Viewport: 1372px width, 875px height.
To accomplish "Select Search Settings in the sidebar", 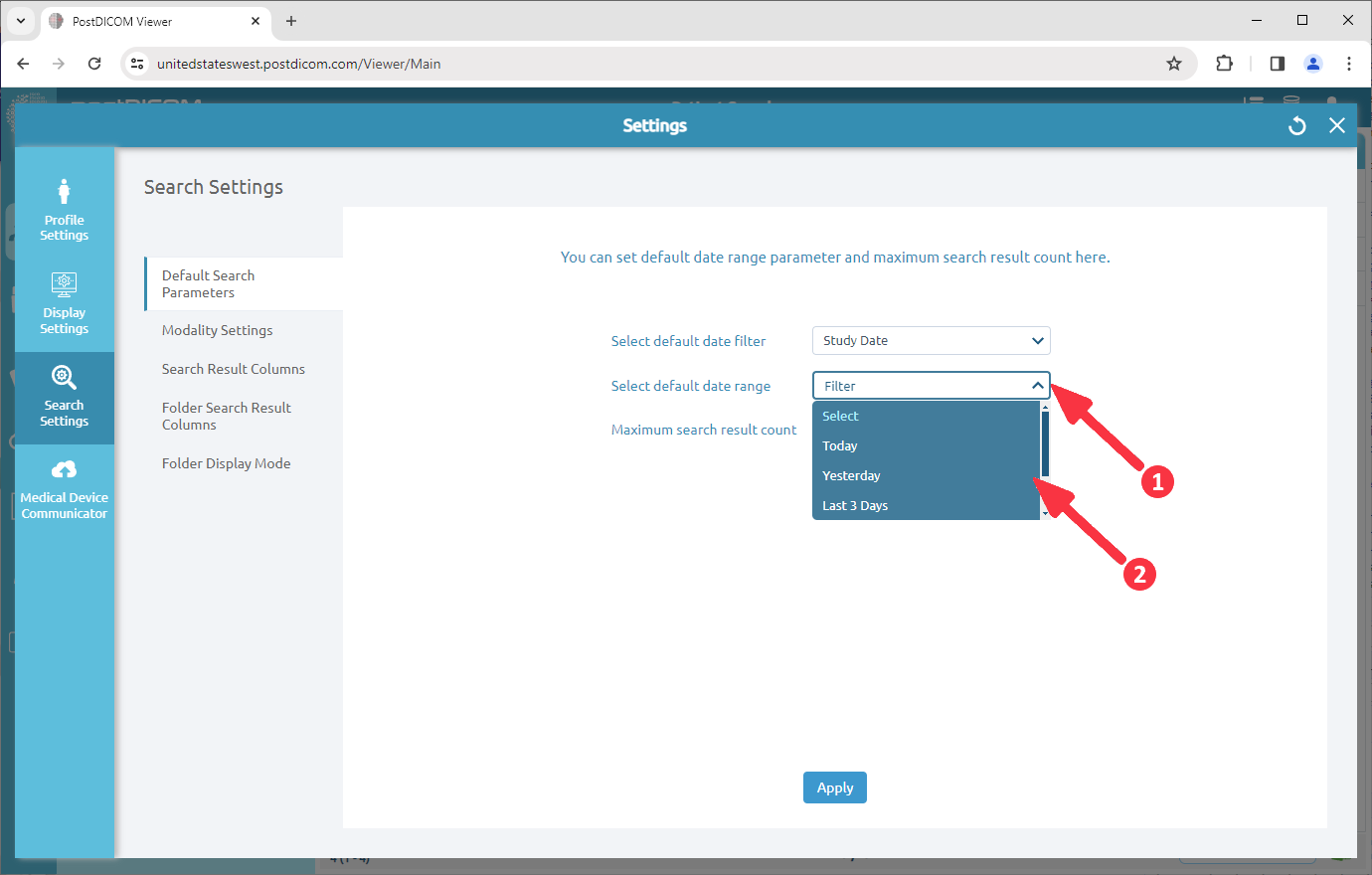I will tap(64, 396).
